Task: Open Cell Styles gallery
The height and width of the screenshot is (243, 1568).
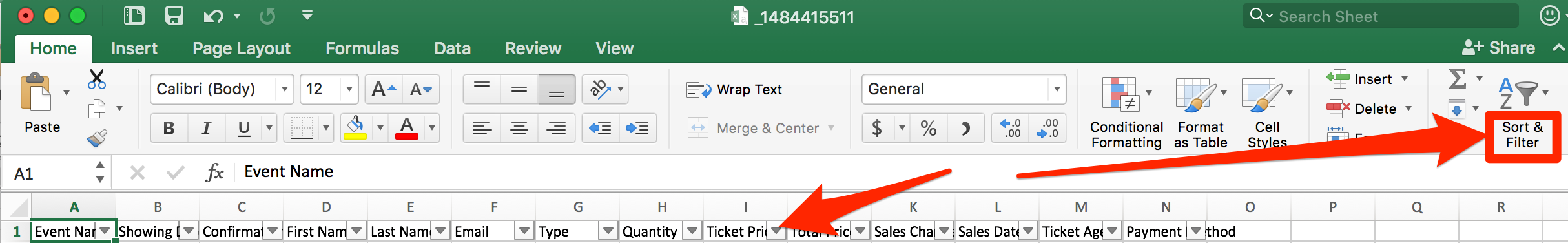Action: point(1267,112)
